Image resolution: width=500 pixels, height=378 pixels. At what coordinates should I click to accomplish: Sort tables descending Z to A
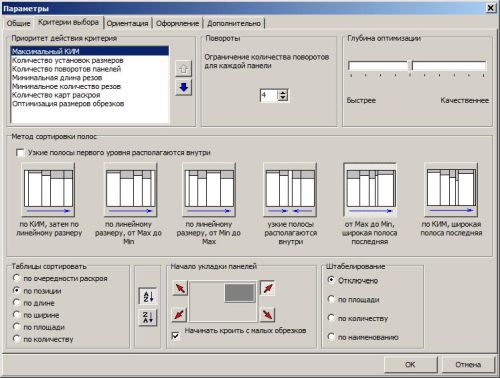pyautogui.click(x=148, y=317)
